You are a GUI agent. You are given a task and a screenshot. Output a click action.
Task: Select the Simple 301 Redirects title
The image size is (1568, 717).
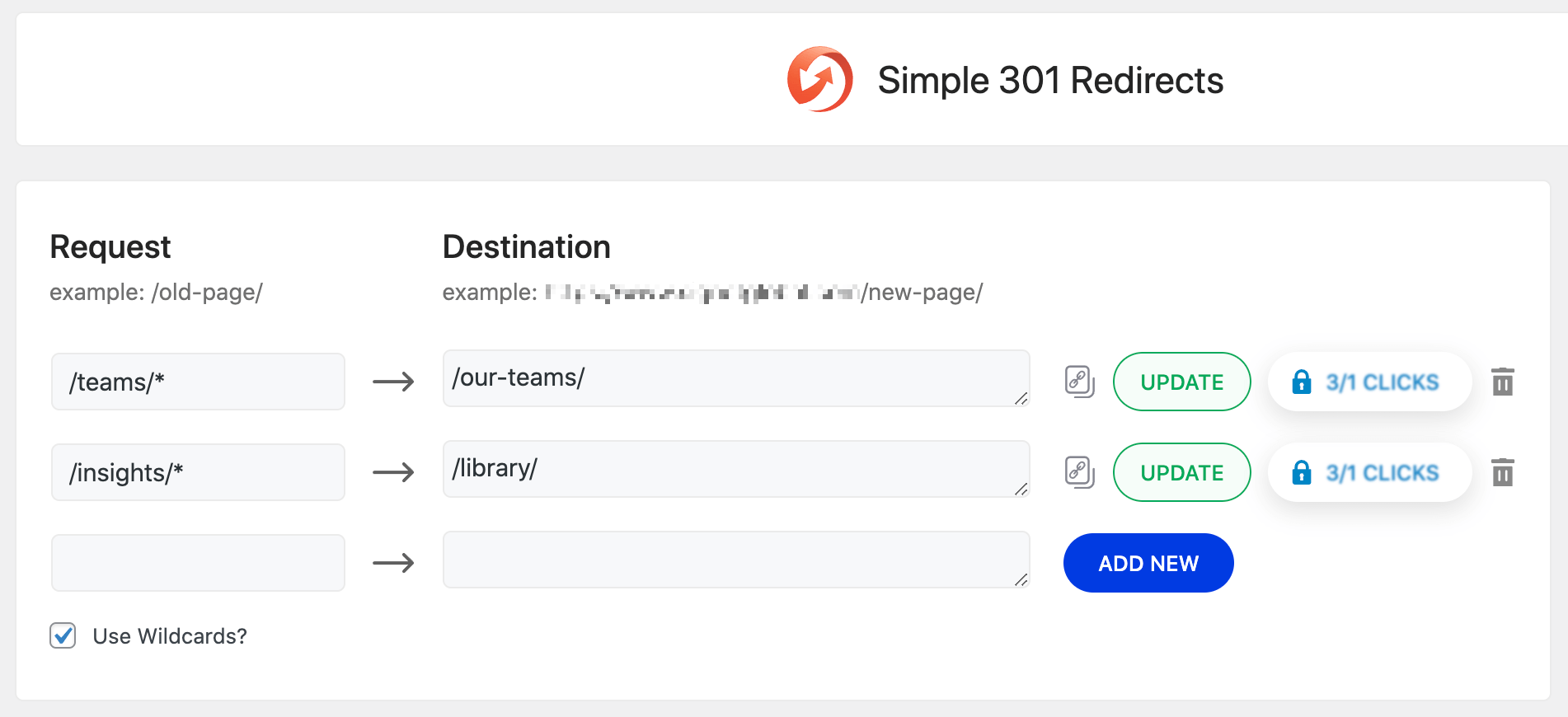[x=1050, y=79]
